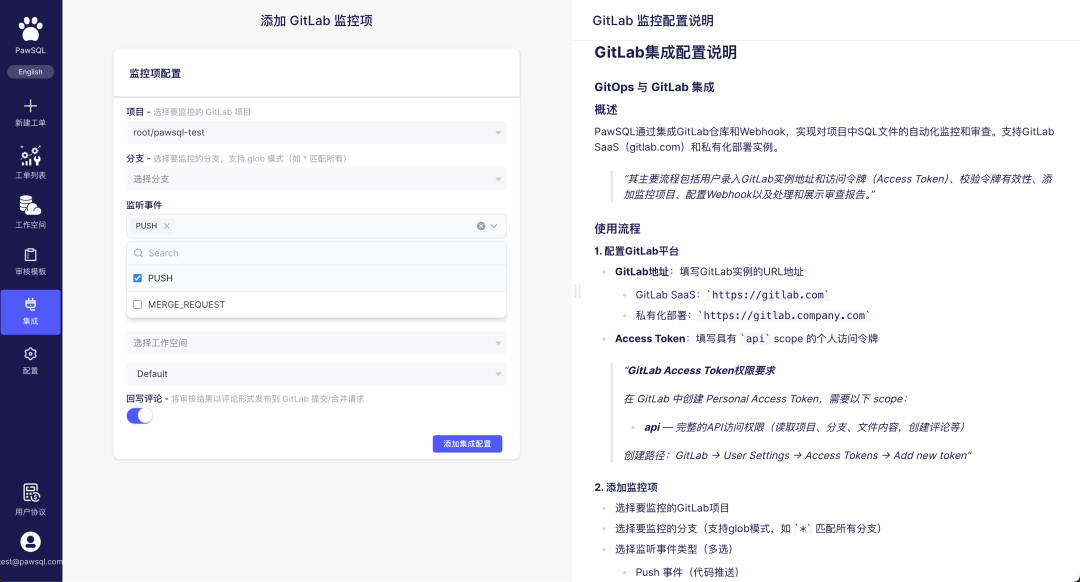The height and width of the screenshot is (582, 1080).
Task: Open the 工作空间 sidebar icon
Action: click(30, 205)
